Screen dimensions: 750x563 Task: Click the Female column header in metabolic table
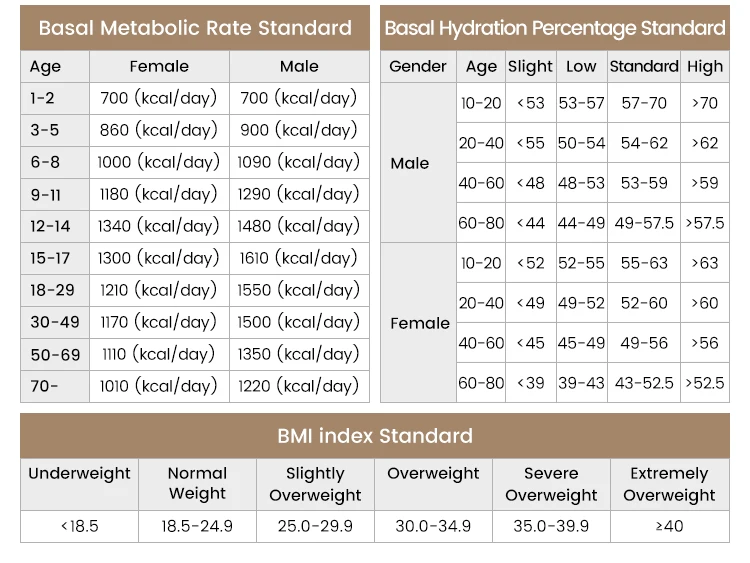pos(159,67)
